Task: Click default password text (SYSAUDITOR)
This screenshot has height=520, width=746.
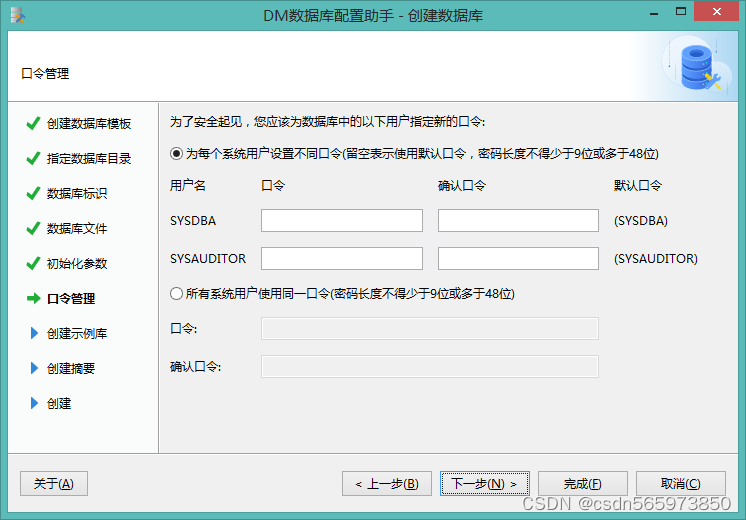Action: pyautogui.click(x=656, y=258)
